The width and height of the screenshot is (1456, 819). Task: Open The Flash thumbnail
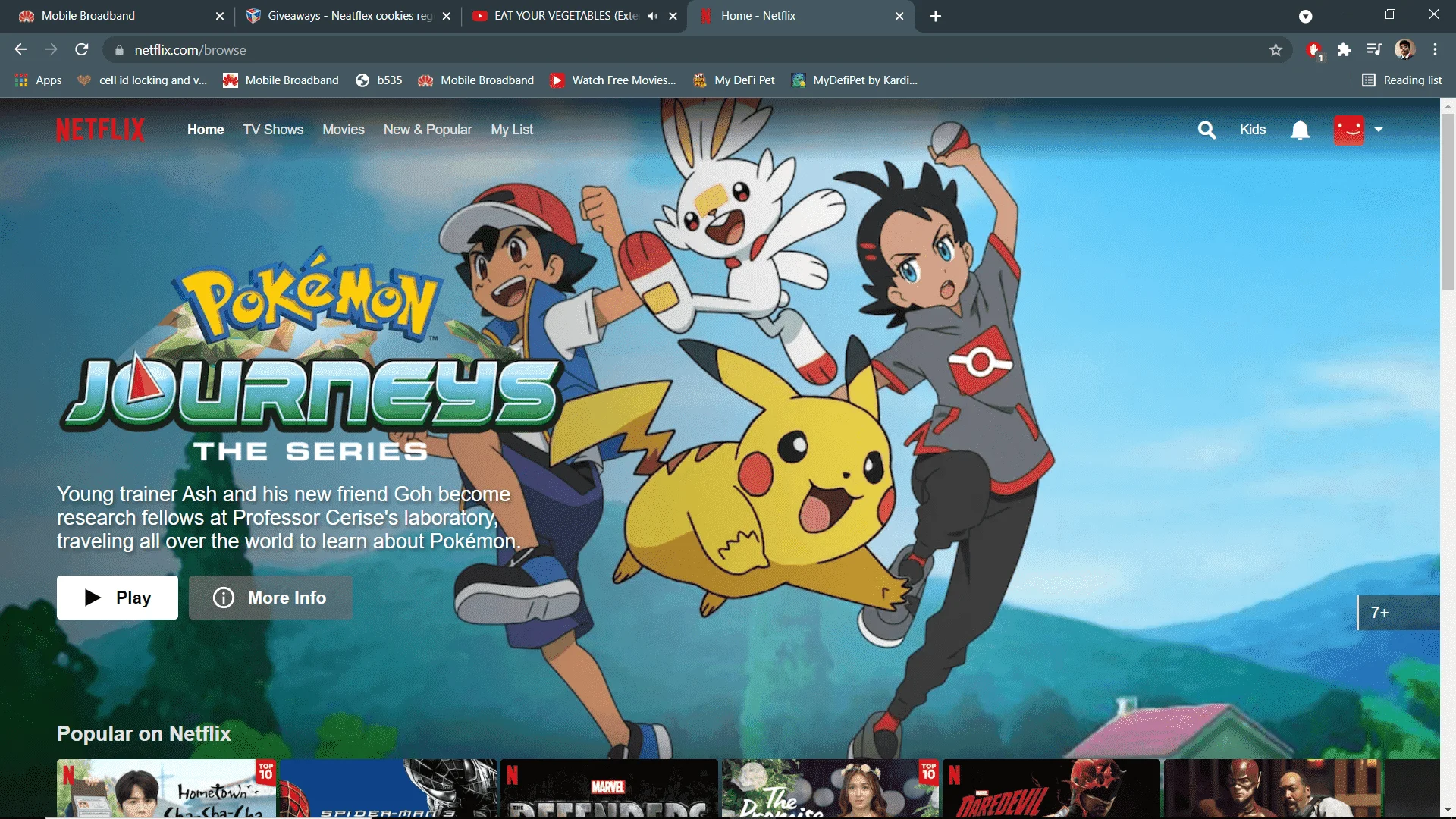[x=1273, y=789]
